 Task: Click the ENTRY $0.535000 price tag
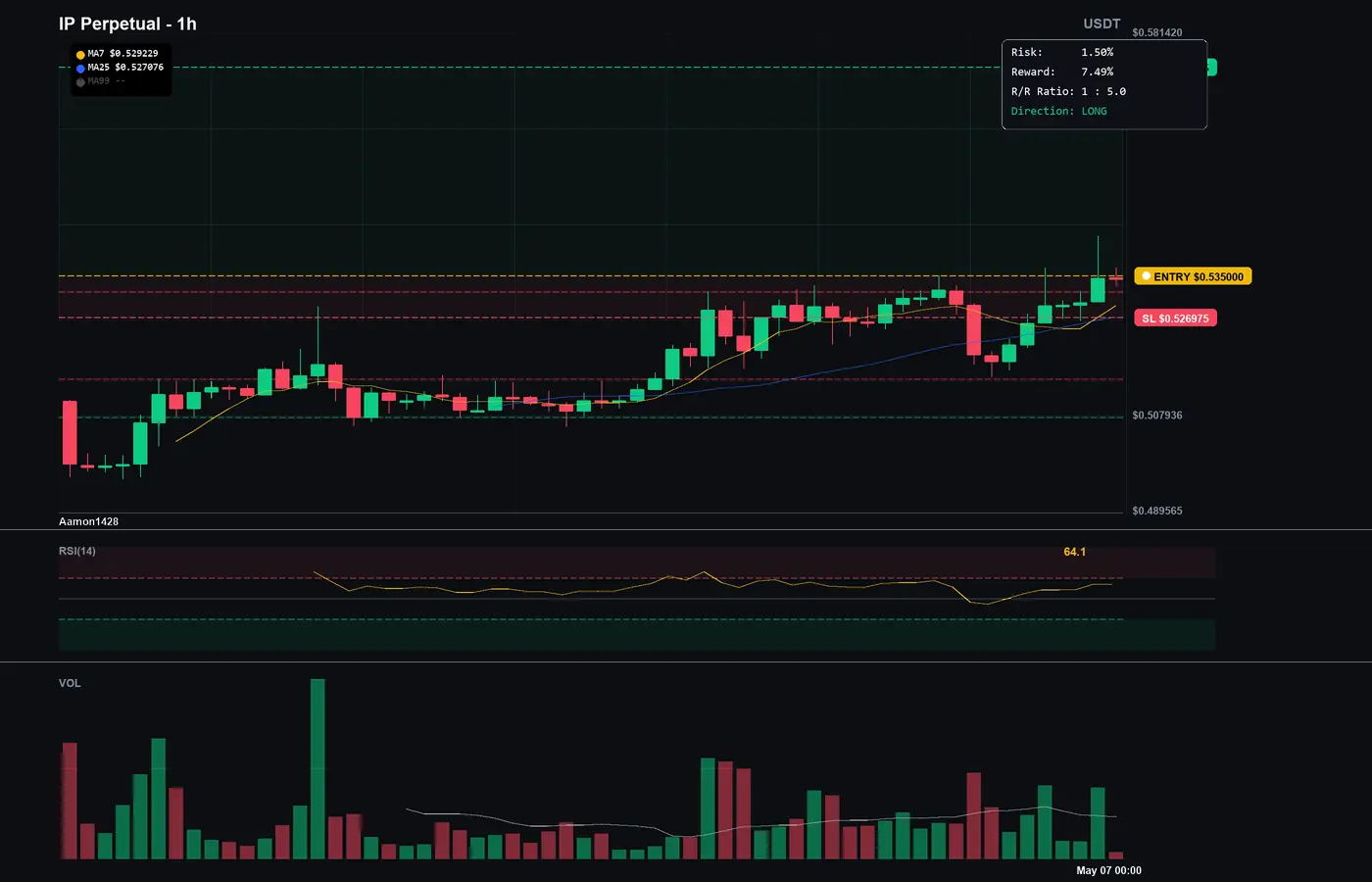(x=1193, y=276)
